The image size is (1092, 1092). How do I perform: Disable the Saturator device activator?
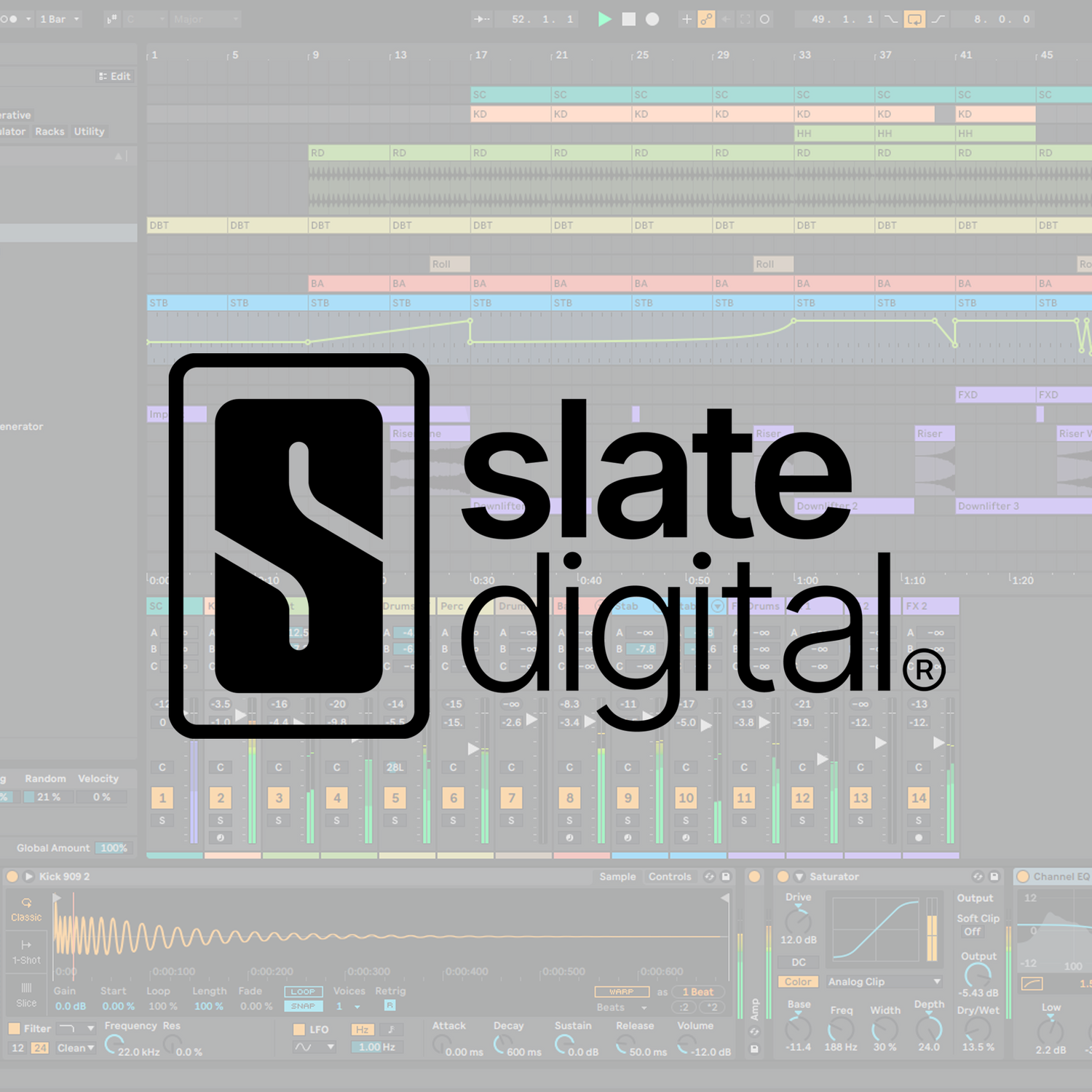click(x=783, y=877)
